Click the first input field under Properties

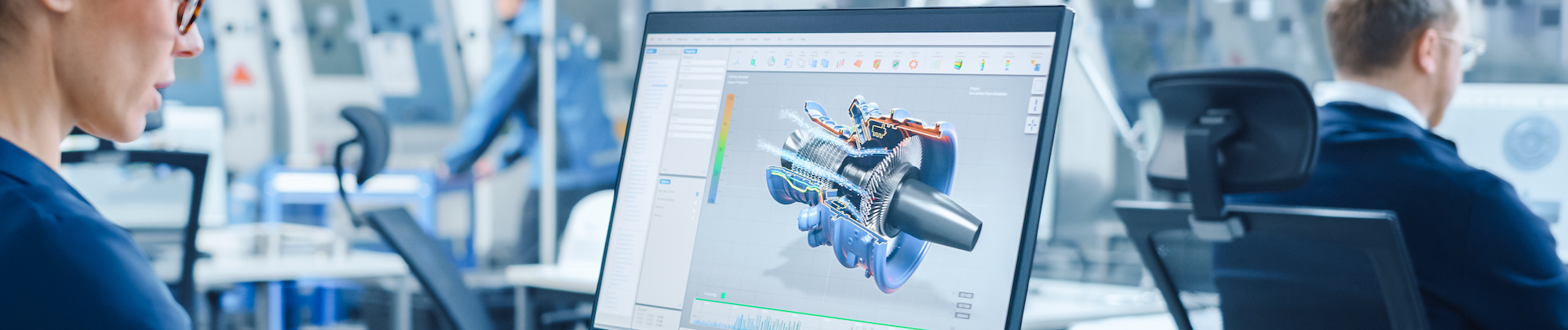704,64
